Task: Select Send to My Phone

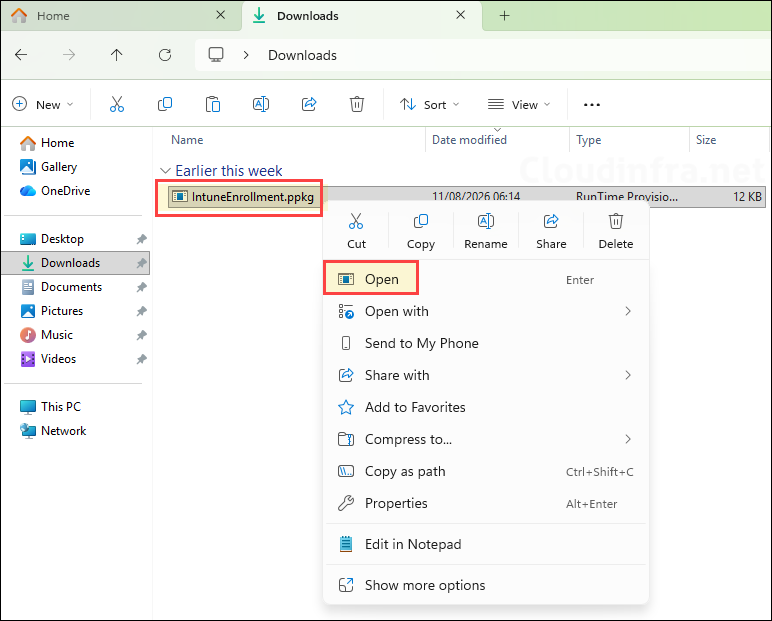Action: click(x=485, y=343)
